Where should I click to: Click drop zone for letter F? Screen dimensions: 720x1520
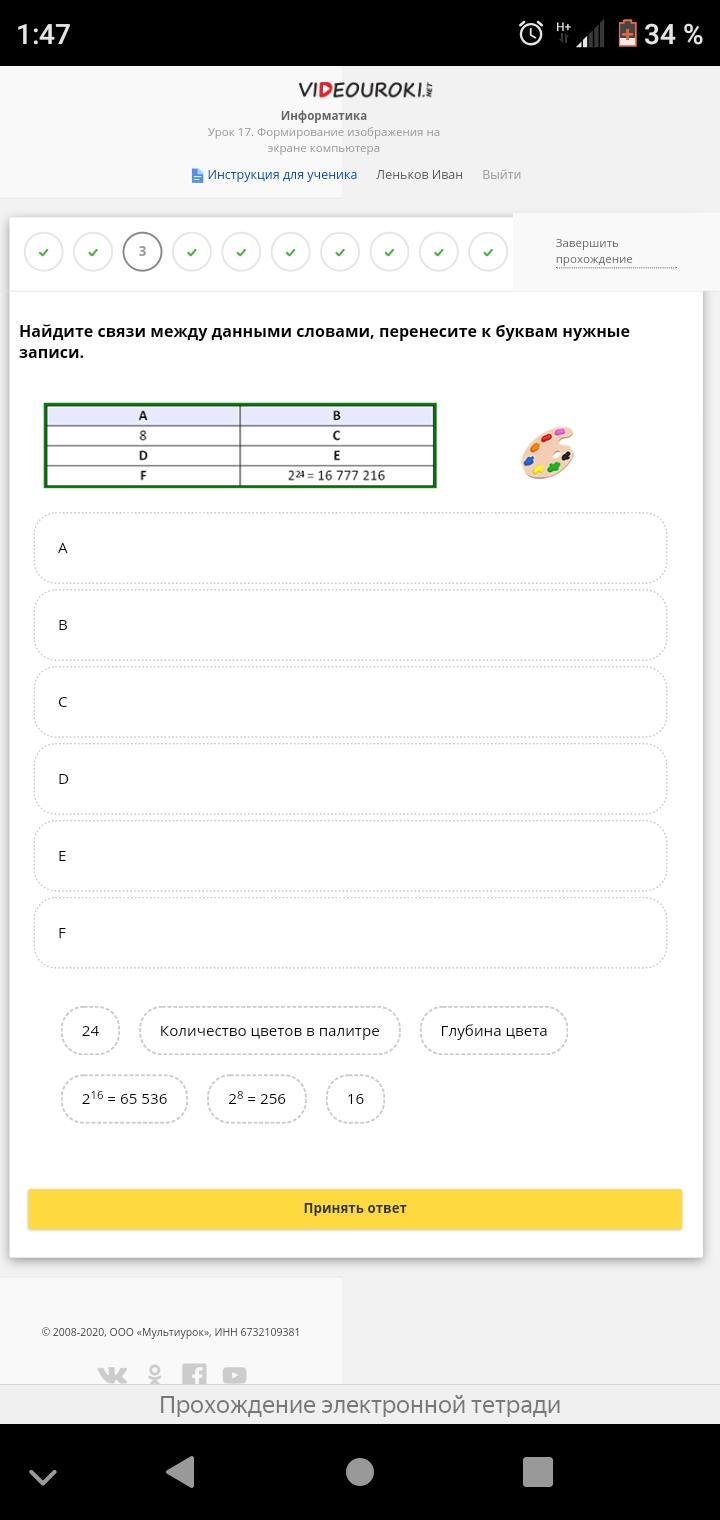(x=350, y=933)
